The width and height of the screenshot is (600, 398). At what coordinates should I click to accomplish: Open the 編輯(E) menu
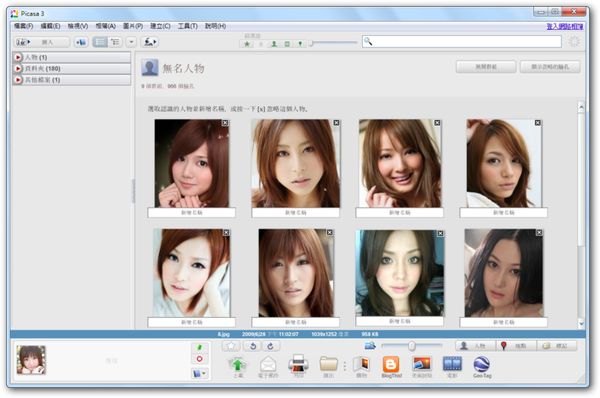coord(51,26)
